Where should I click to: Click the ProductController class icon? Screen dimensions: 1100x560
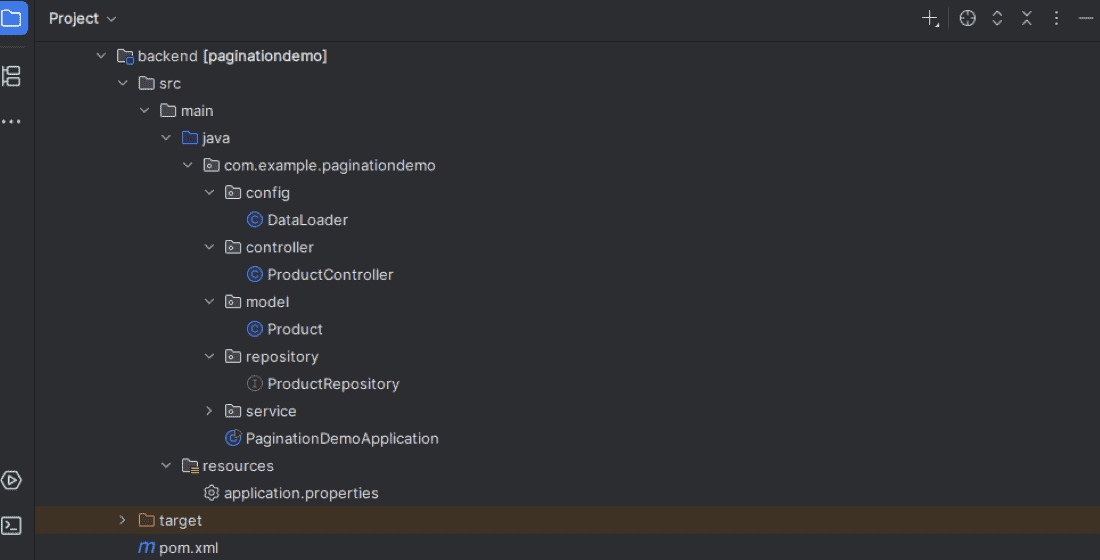point(255,274)
